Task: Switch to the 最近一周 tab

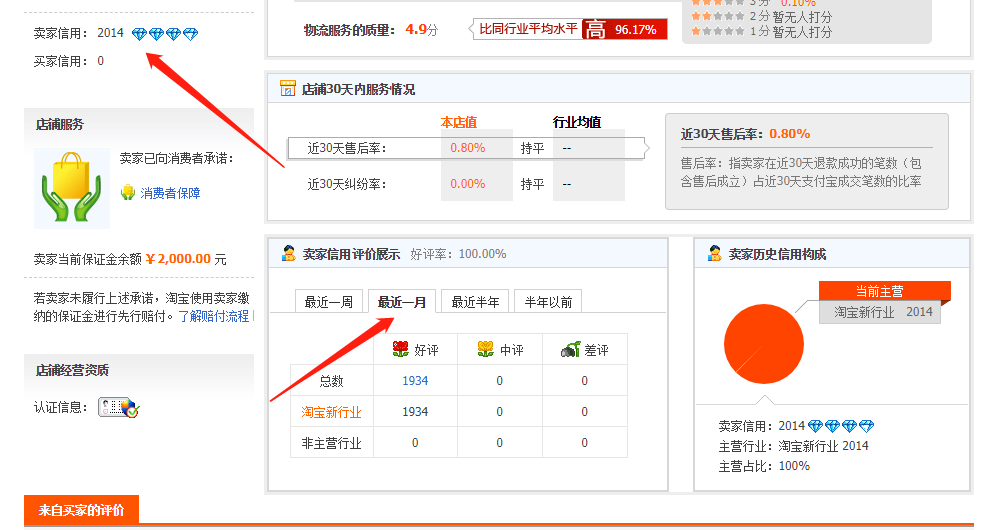Action: click(x=329, y=301)
